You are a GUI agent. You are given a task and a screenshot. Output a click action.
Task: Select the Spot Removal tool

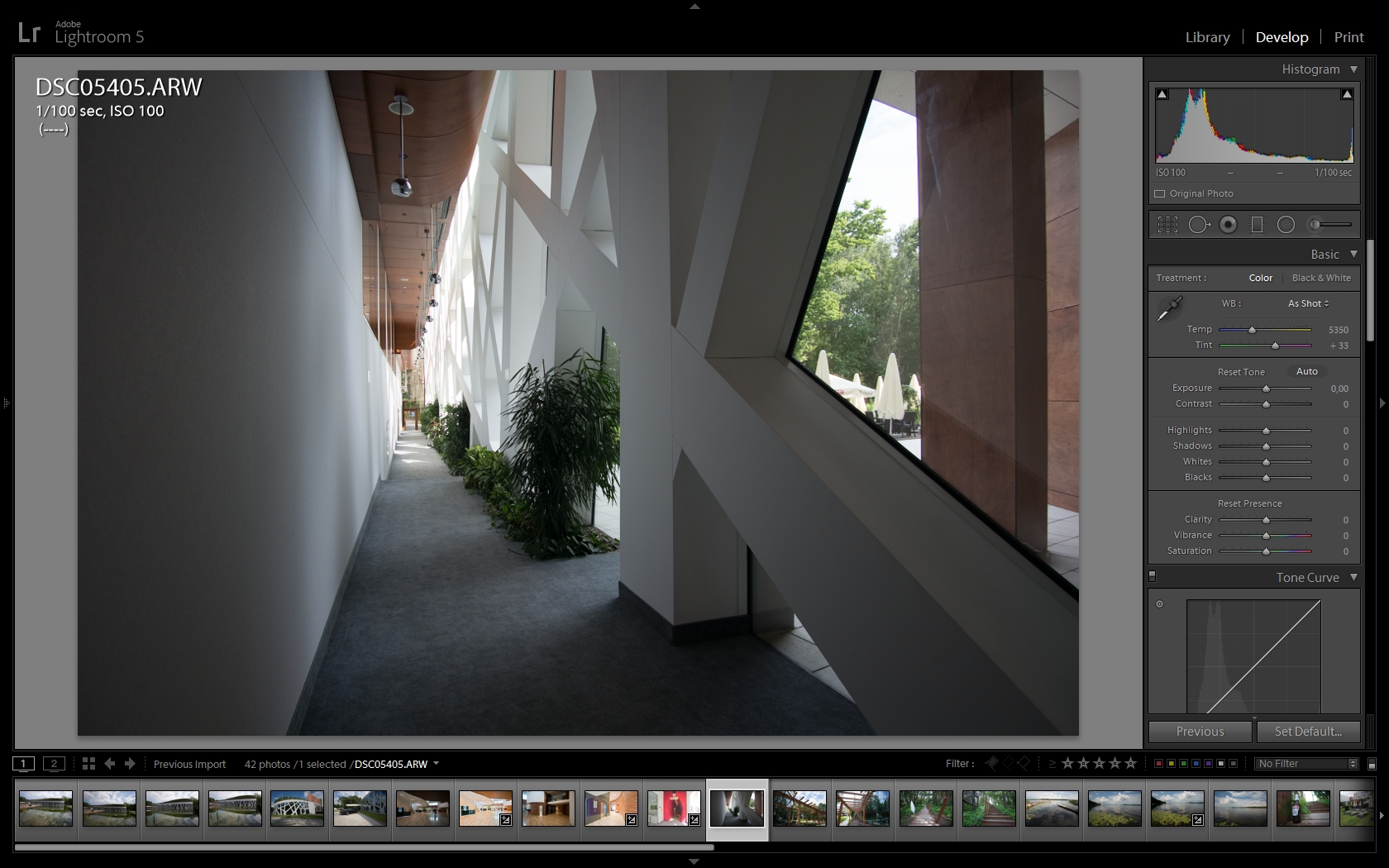[x=1199, y=224]
